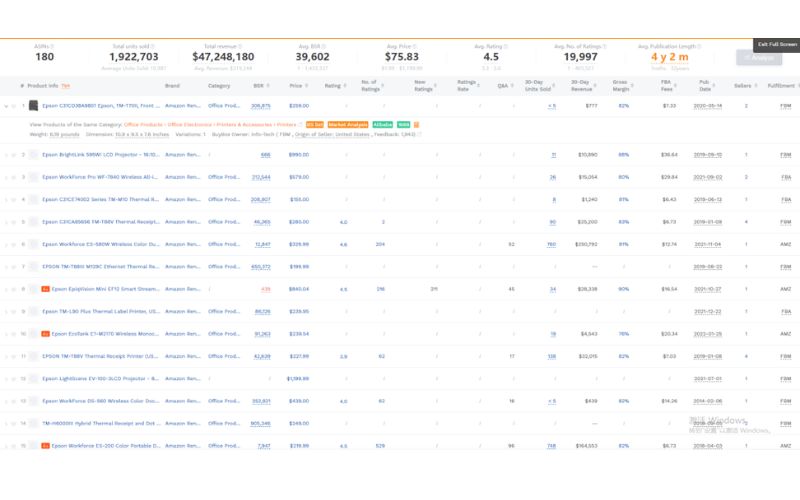This screenshot has height=500, width=800.
Task: Expand row 13 WorkForce DS-860 details
Action: pos(6,402)
